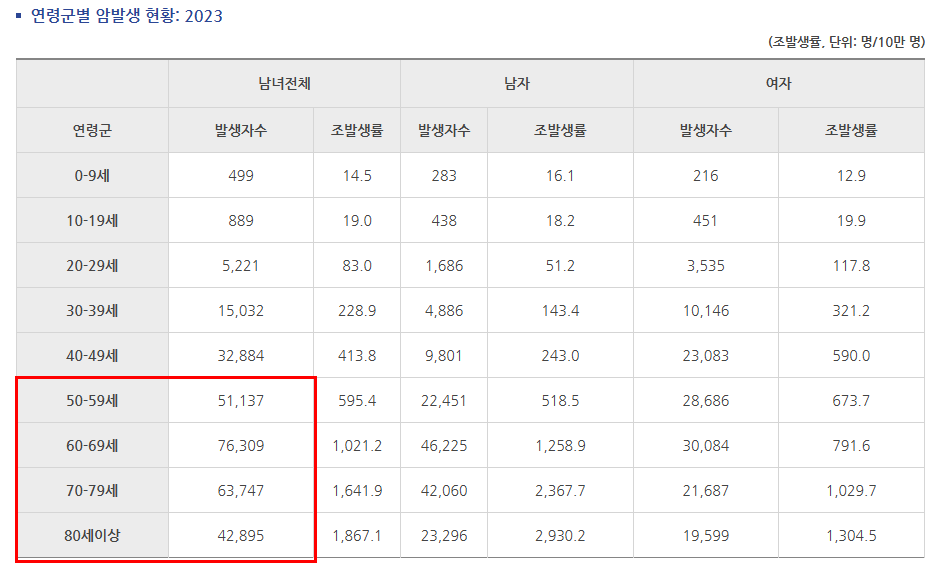Click the value 46,225 cell
936x570 pixels.
click(x=444, y=446)
